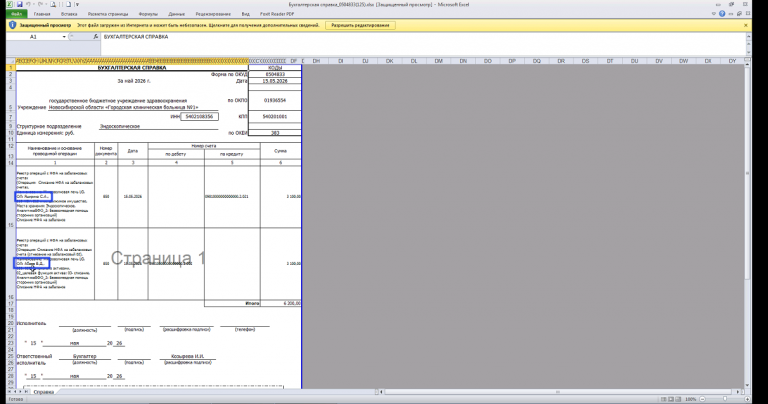The image size is (768, 404).
Task: Open the Файл tab
Action: pos(16,14)
